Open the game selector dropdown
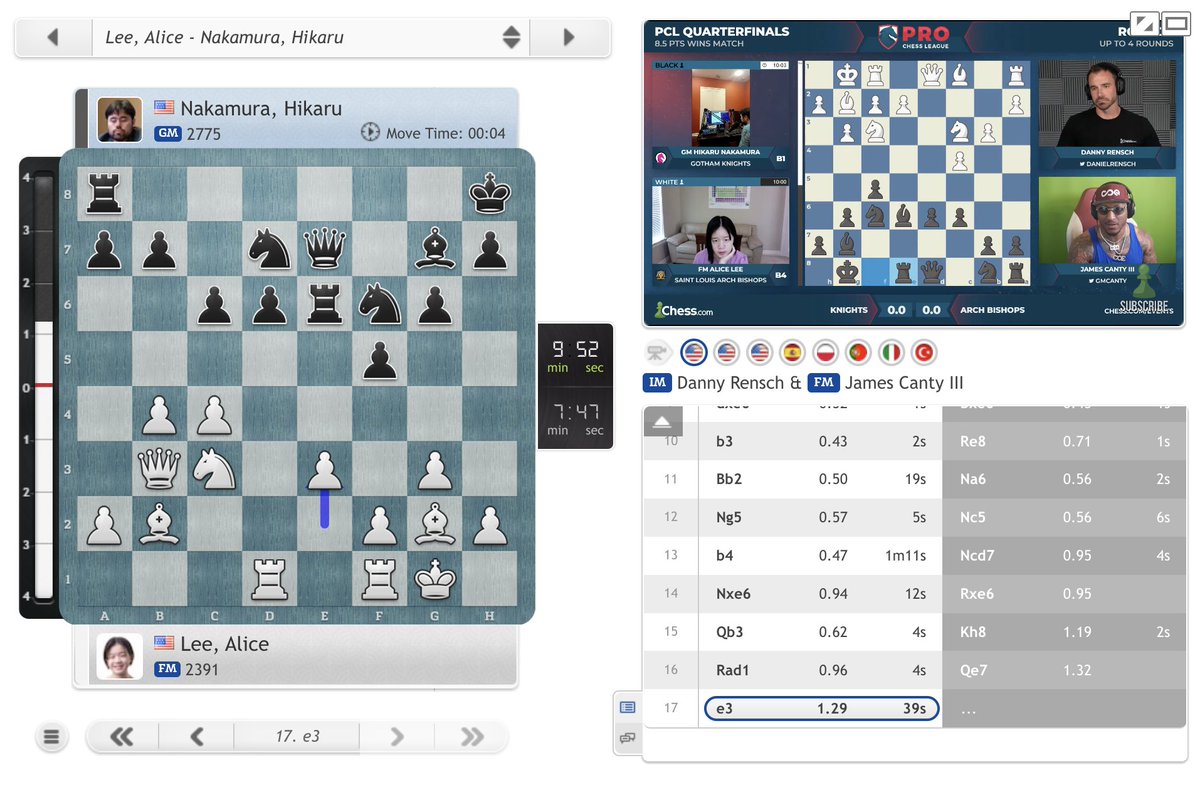Viewport: 1200px width, 785px height. pyautogui.click(x=511, y=38)
